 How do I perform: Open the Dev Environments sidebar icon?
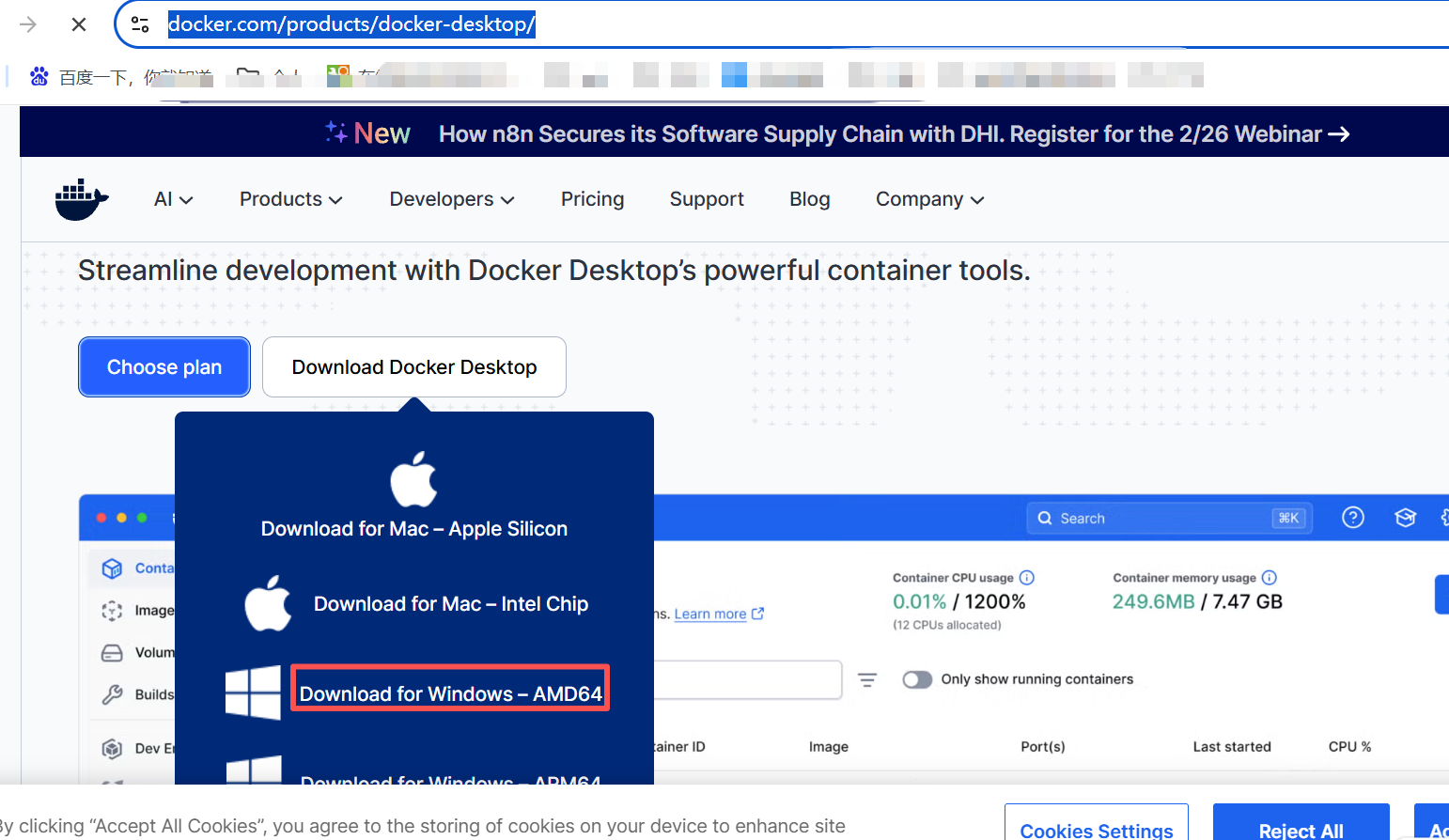[x=112, y=749]
